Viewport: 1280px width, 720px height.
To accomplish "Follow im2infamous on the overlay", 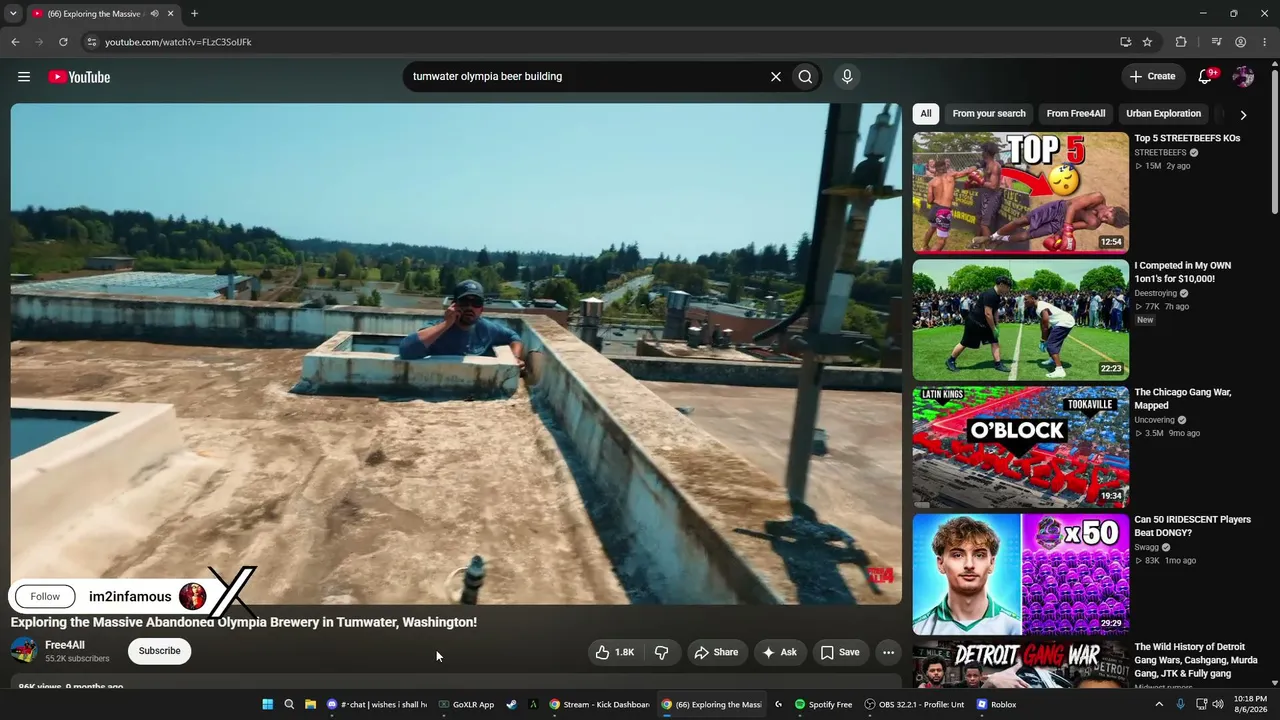I will coord(45,597).
